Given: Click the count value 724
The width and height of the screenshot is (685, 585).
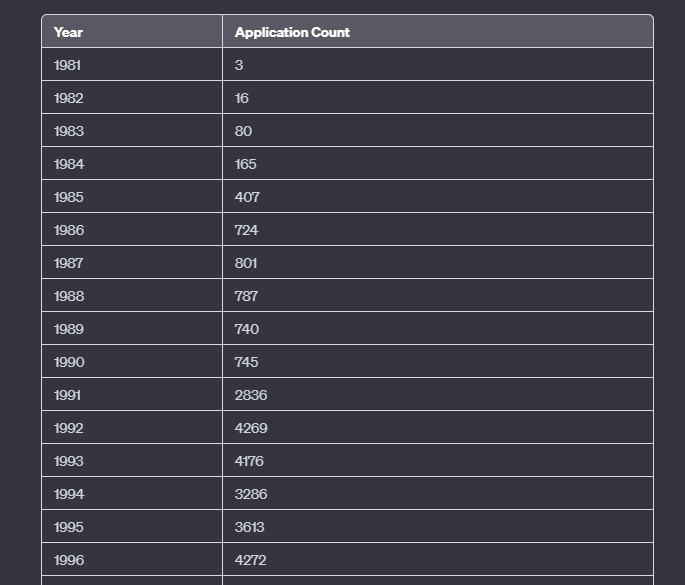Looking at the screenshot, I should coord(246,230).
